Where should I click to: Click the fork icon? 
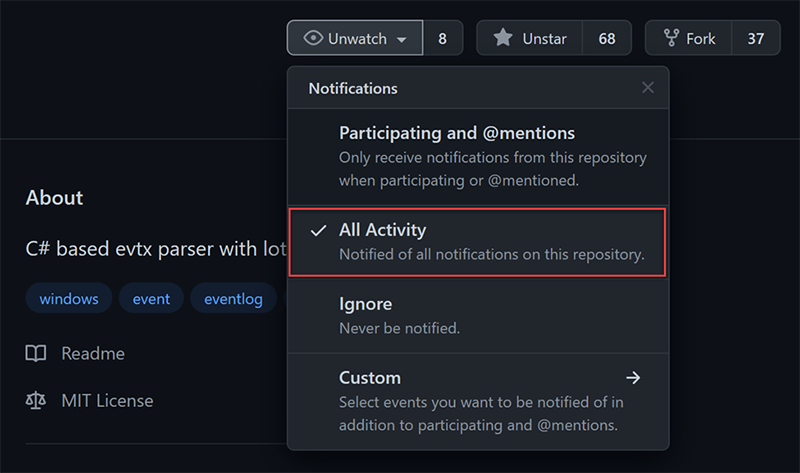[x=671, y=38]
